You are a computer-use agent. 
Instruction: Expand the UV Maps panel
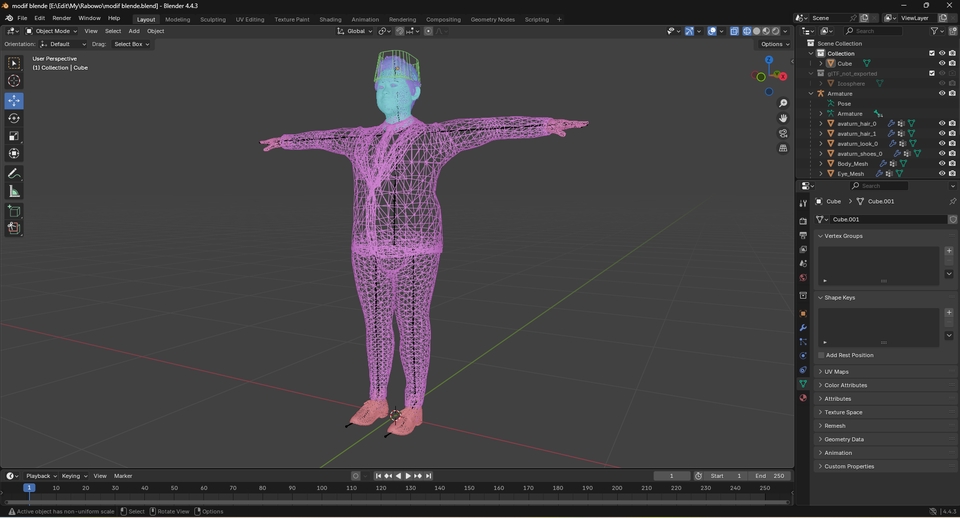tap(837, 372)
